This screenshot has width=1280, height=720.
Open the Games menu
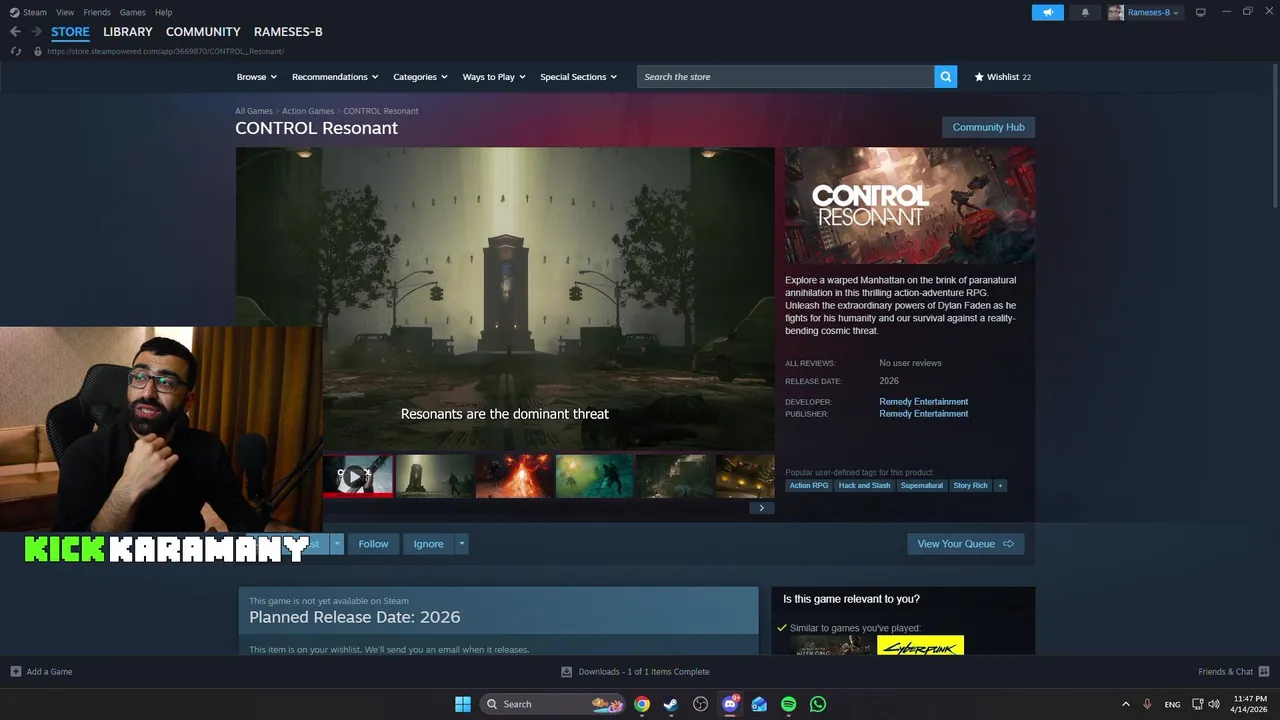(132, 12)
